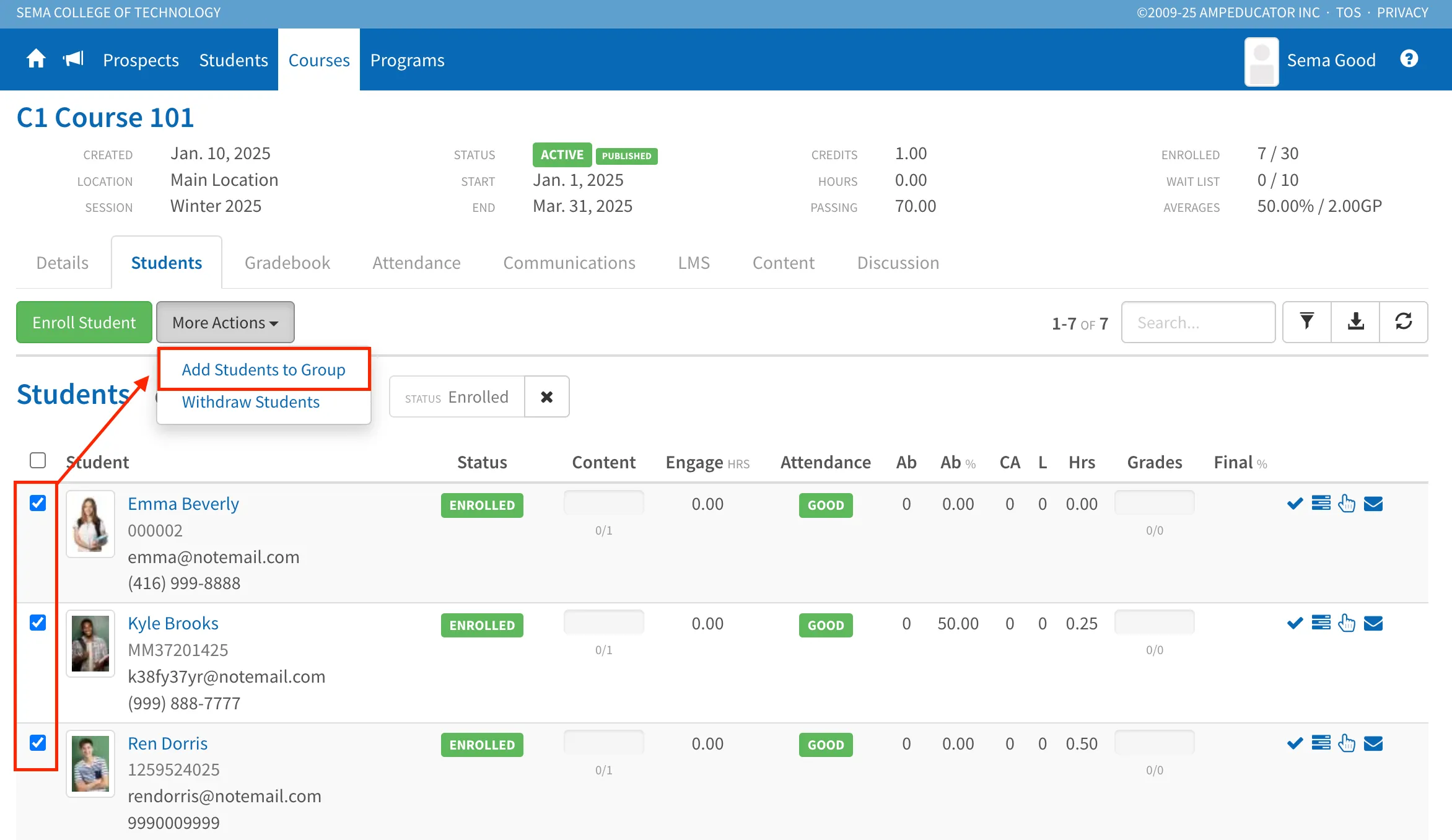Click the hand pointer icon for Kyle Brooks
The image size is (1452, 840).
[x=1347, y=623]
